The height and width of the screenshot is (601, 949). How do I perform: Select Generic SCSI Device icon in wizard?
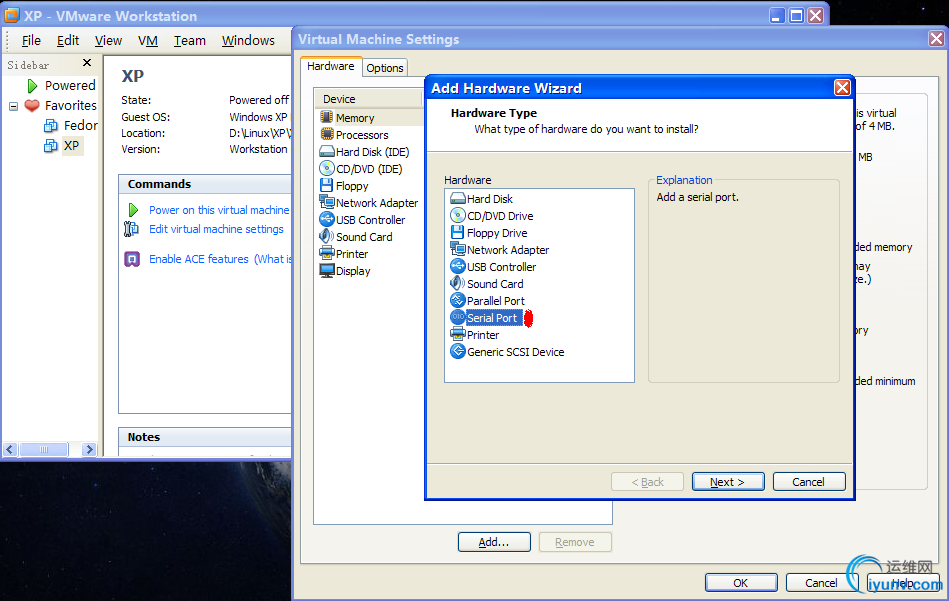[x=458, y=351]
